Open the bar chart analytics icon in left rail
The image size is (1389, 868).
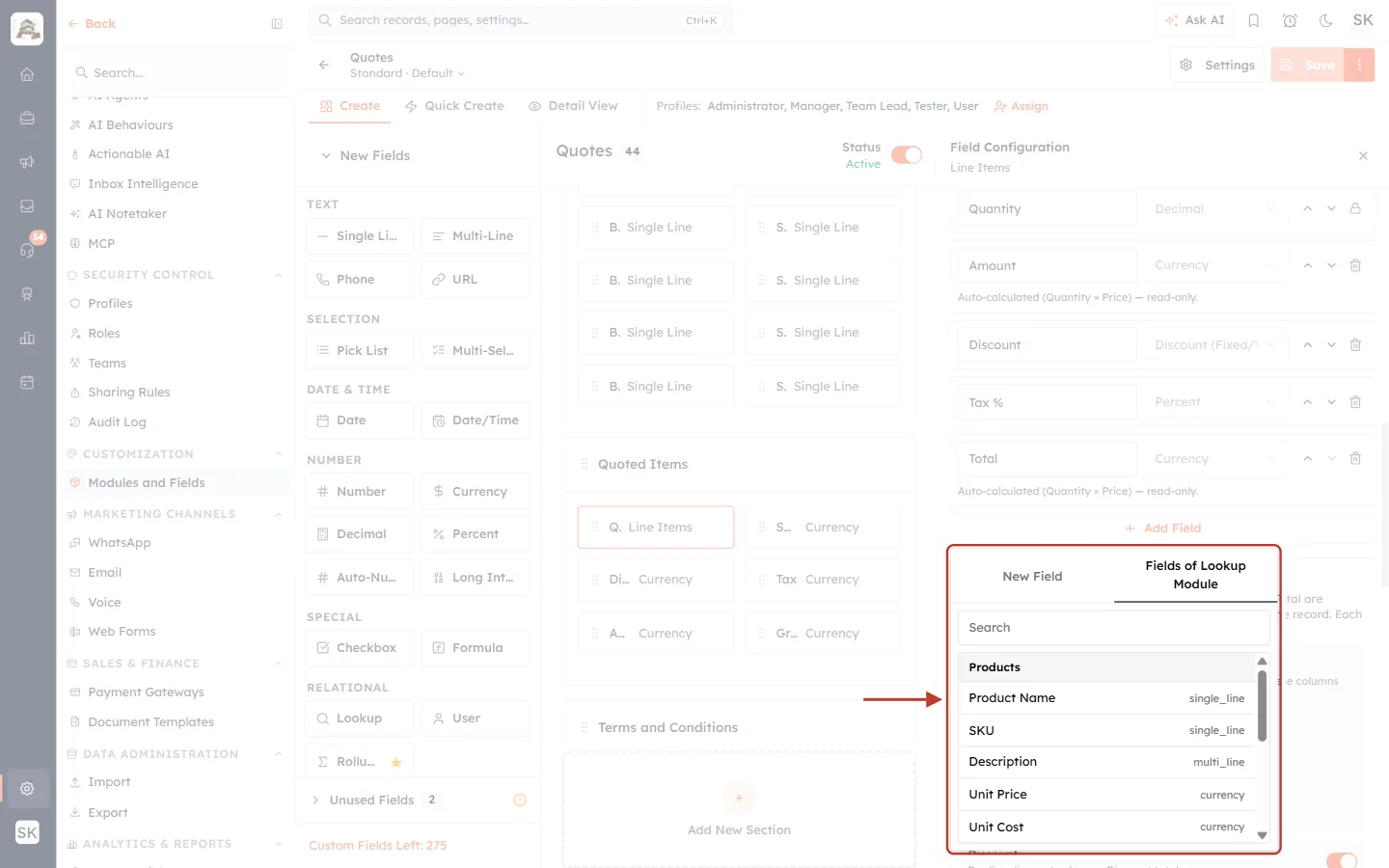[x=27, y=338]
